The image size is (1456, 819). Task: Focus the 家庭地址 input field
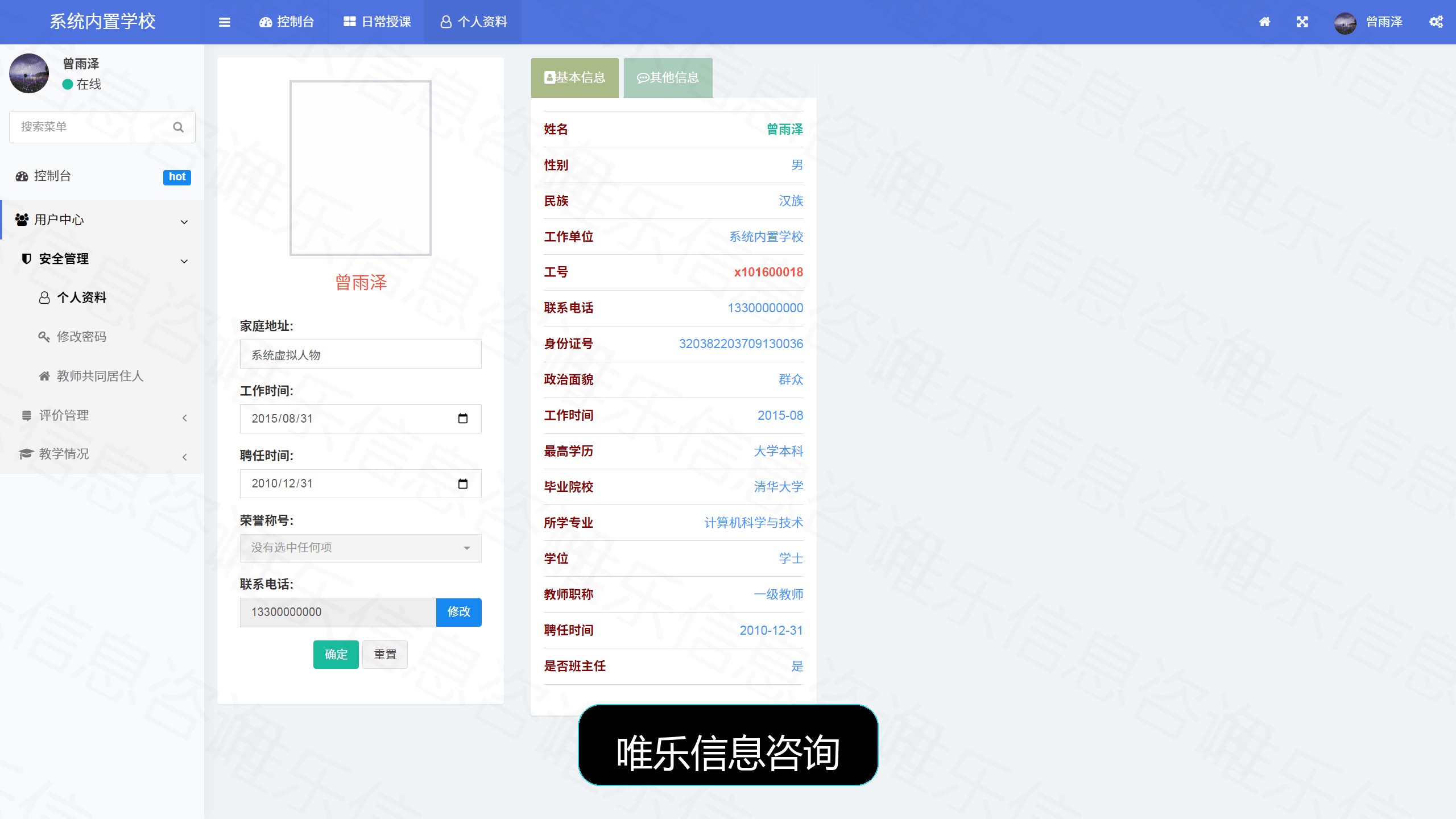coord(361,354)
